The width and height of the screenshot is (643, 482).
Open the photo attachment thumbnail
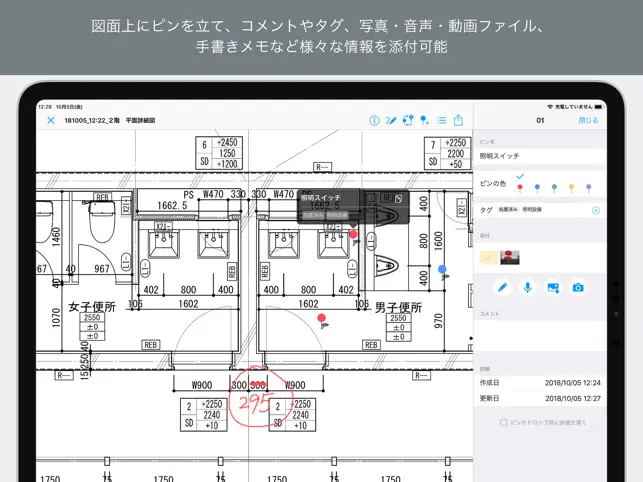pyautogui.click(x=510, y=258)
